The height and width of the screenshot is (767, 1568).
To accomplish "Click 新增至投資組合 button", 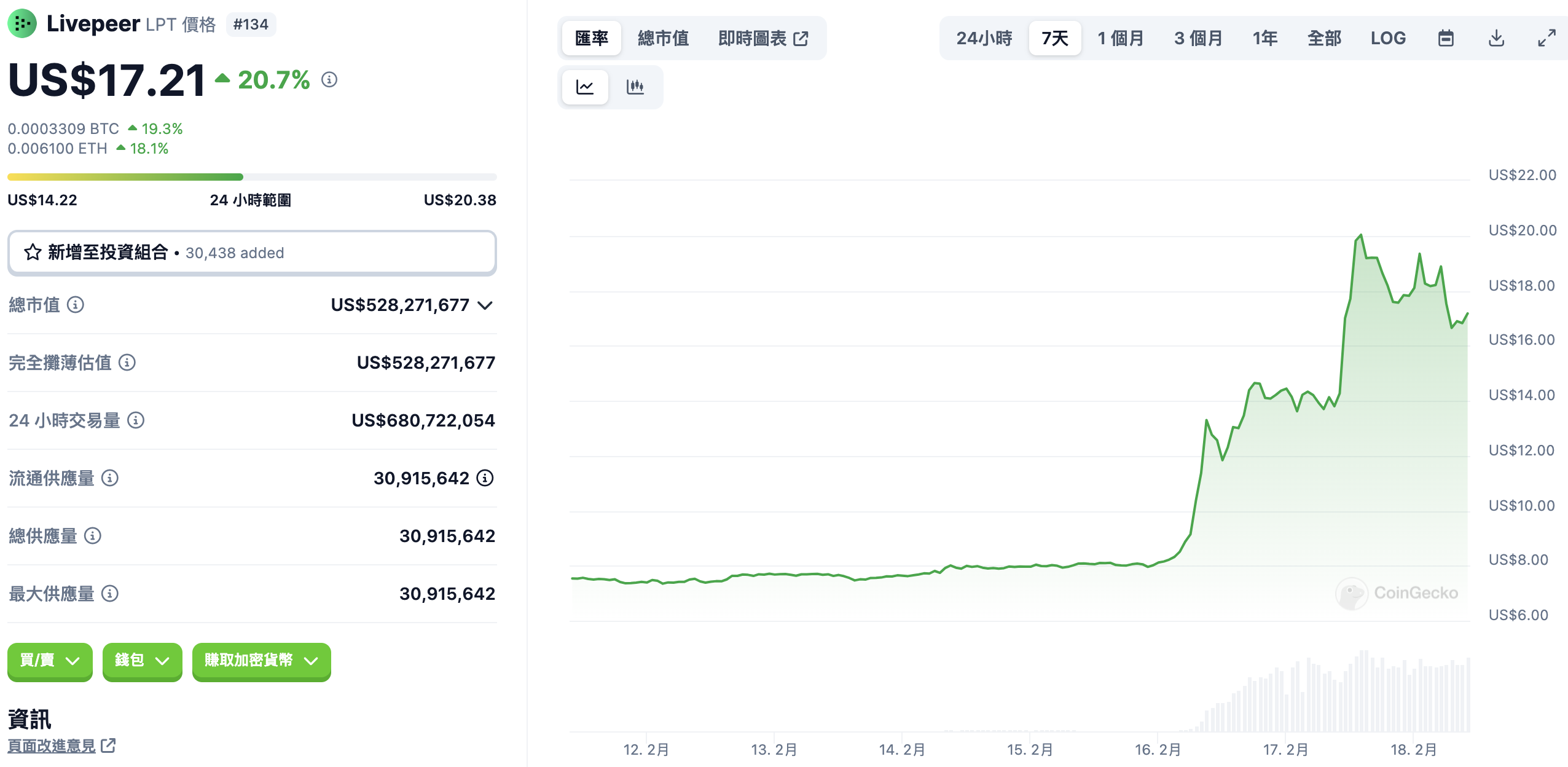I will pos(252,253).
